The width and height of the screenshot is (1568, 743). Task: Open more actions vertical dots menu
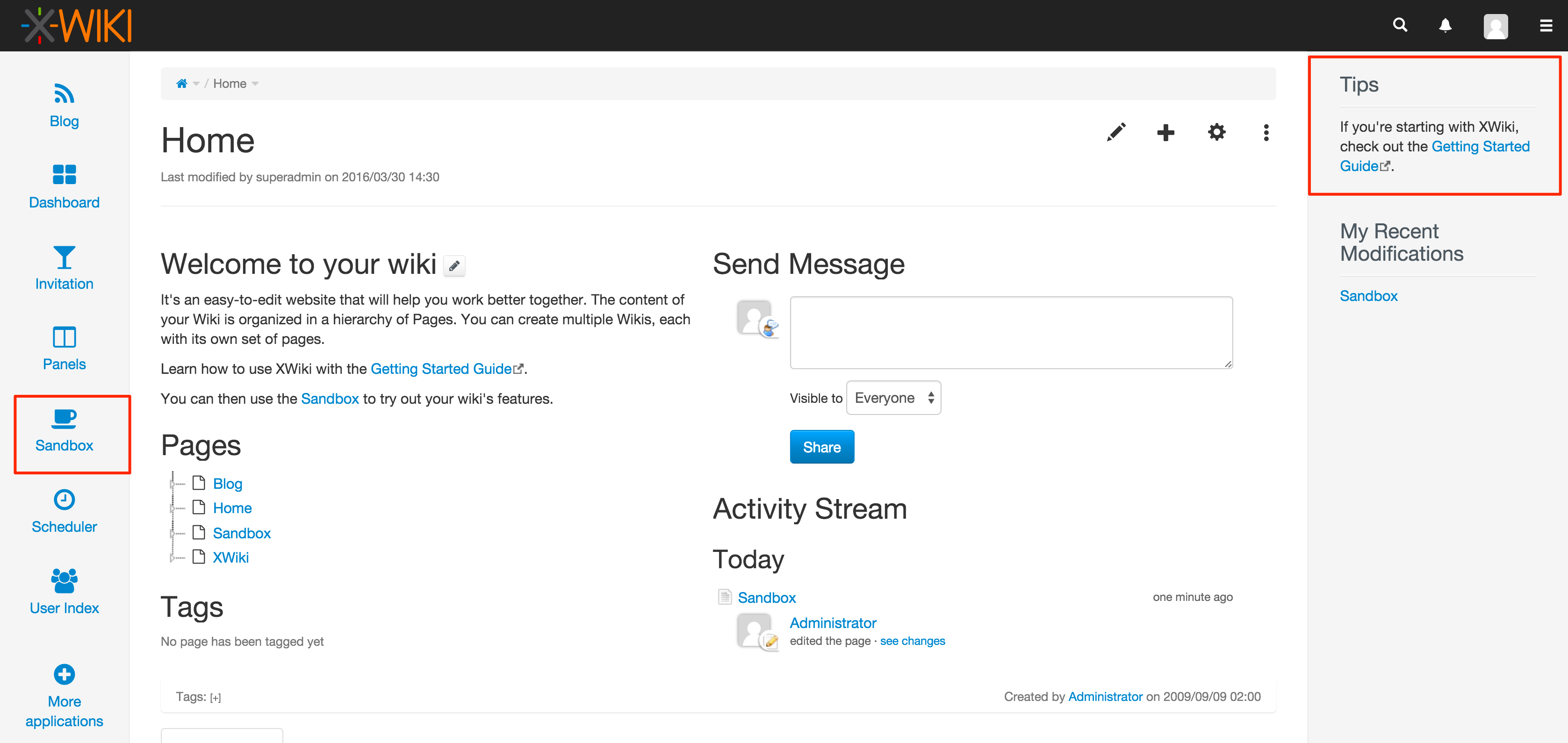(x=1266, y=132)
